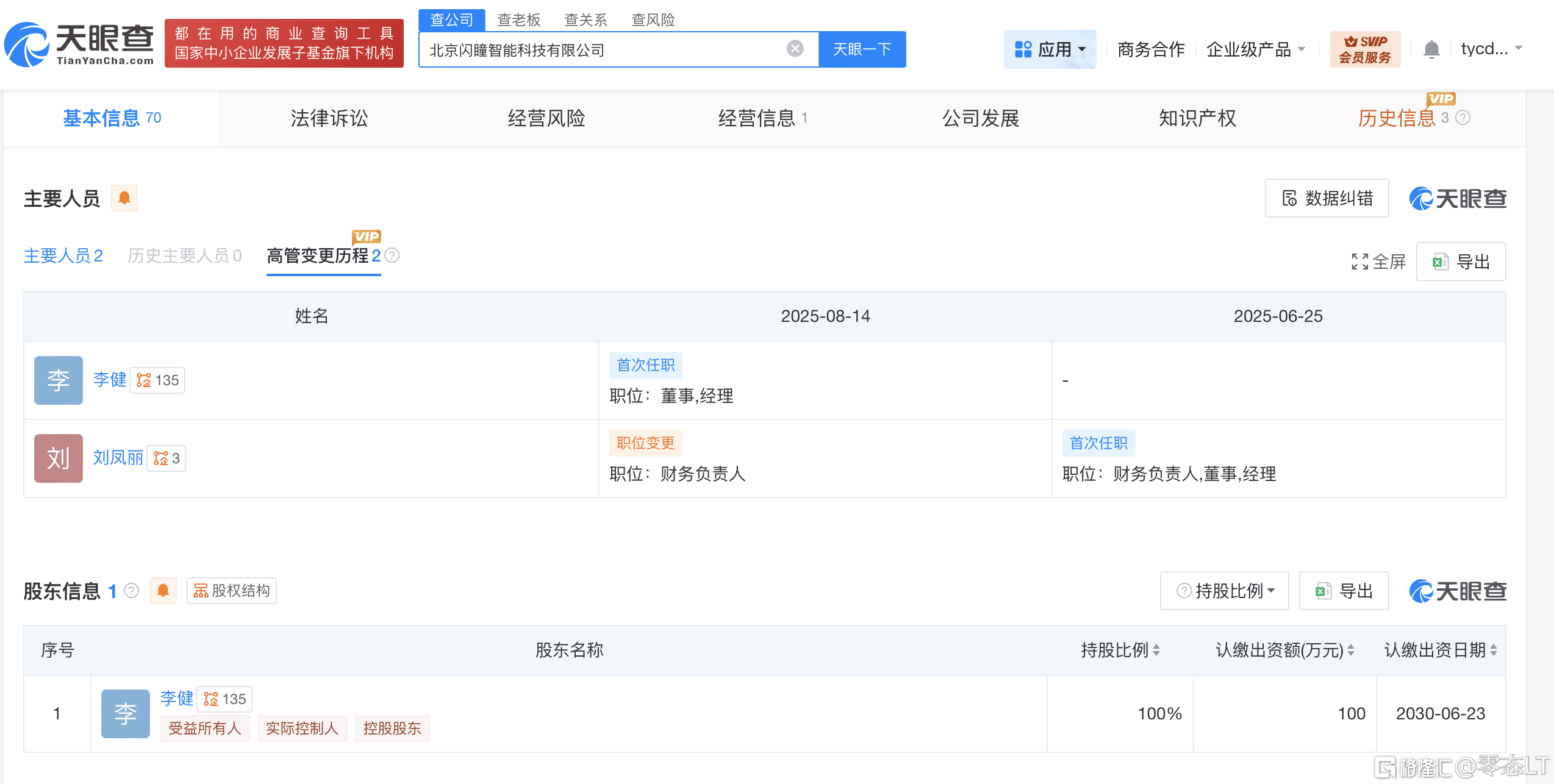This screenshot has width=1554, height=784.
Task: Click 数据纠错 button
Action: [x=1327, y=198]
